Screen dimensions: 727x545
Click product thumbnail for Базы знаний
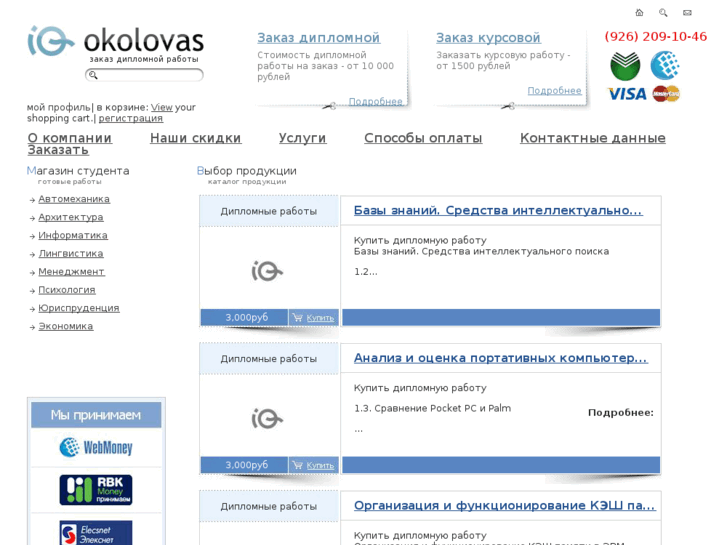(268, 271)
